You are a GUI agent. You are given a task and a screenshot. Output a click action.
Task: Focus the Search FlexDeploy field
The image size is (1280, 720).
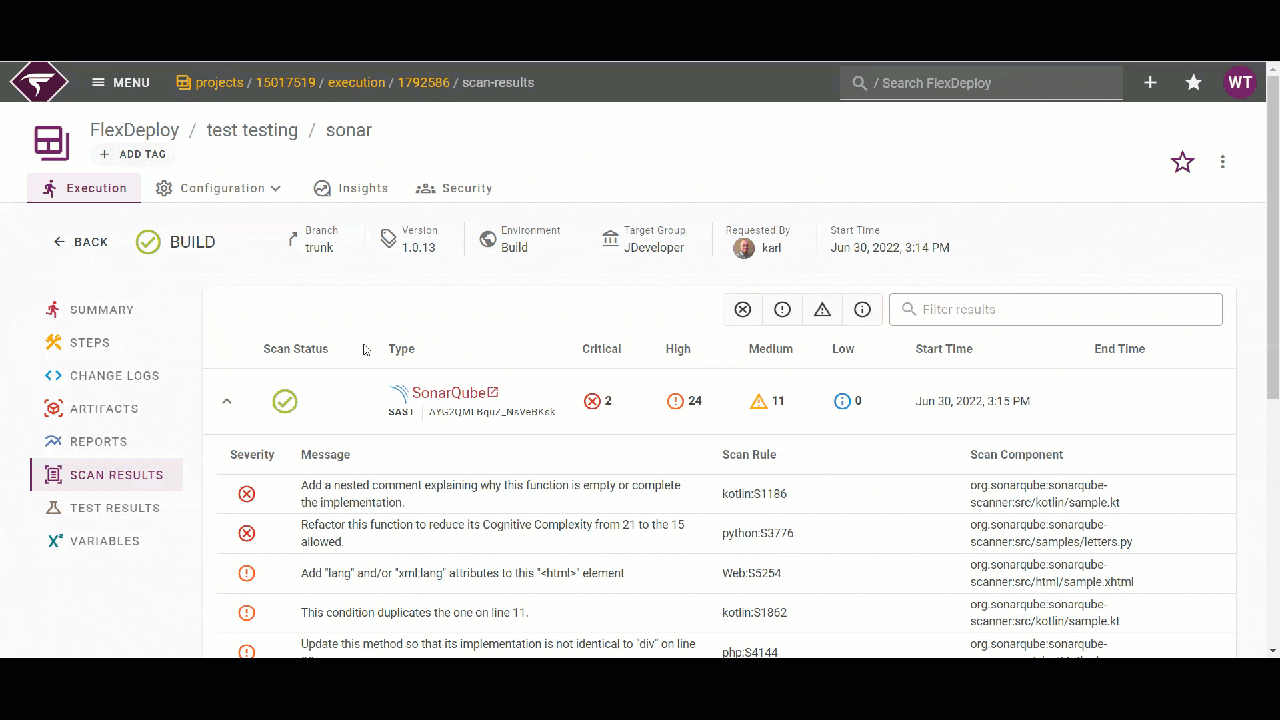(x=981, y=83)
